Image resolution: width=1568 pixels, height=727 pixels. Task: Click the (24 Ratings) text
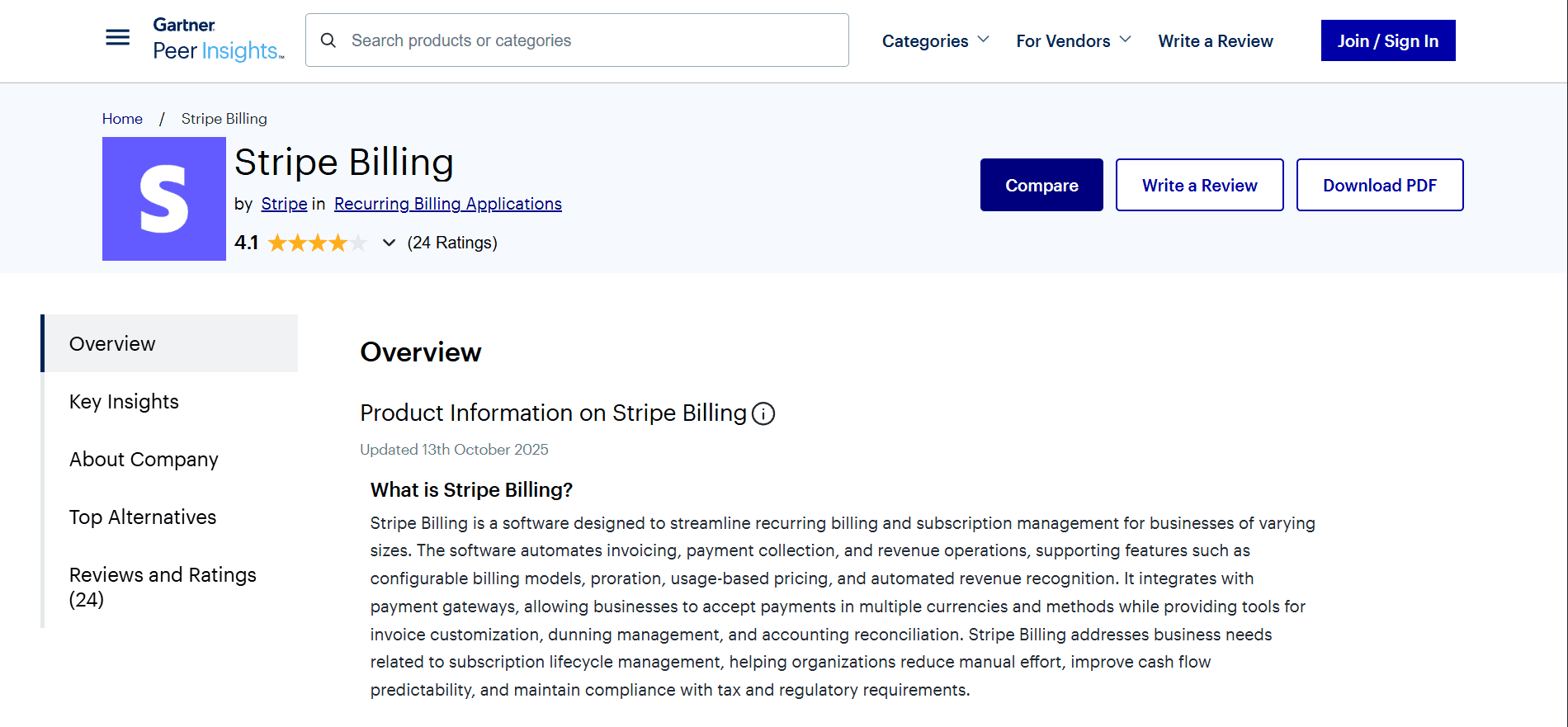(452, 243)
